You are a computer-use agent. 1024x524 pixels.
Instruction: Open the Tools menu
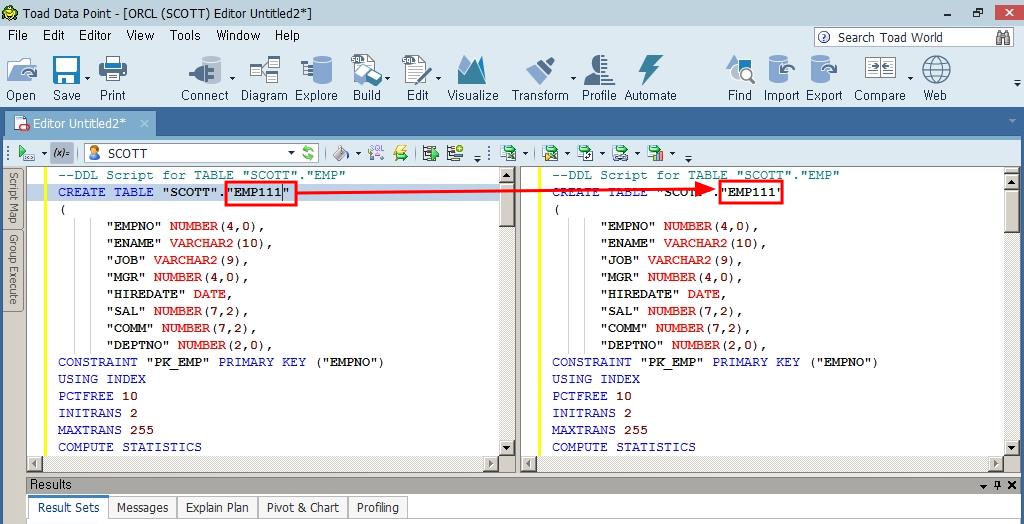tap(185, 35)
